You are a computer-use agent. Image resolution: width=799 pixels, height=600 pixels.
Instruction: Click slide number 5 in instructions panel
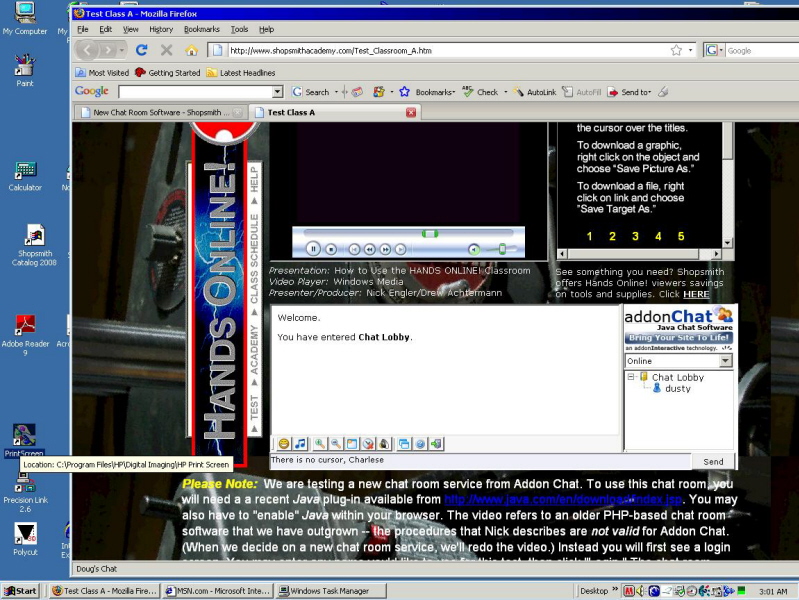681,236
